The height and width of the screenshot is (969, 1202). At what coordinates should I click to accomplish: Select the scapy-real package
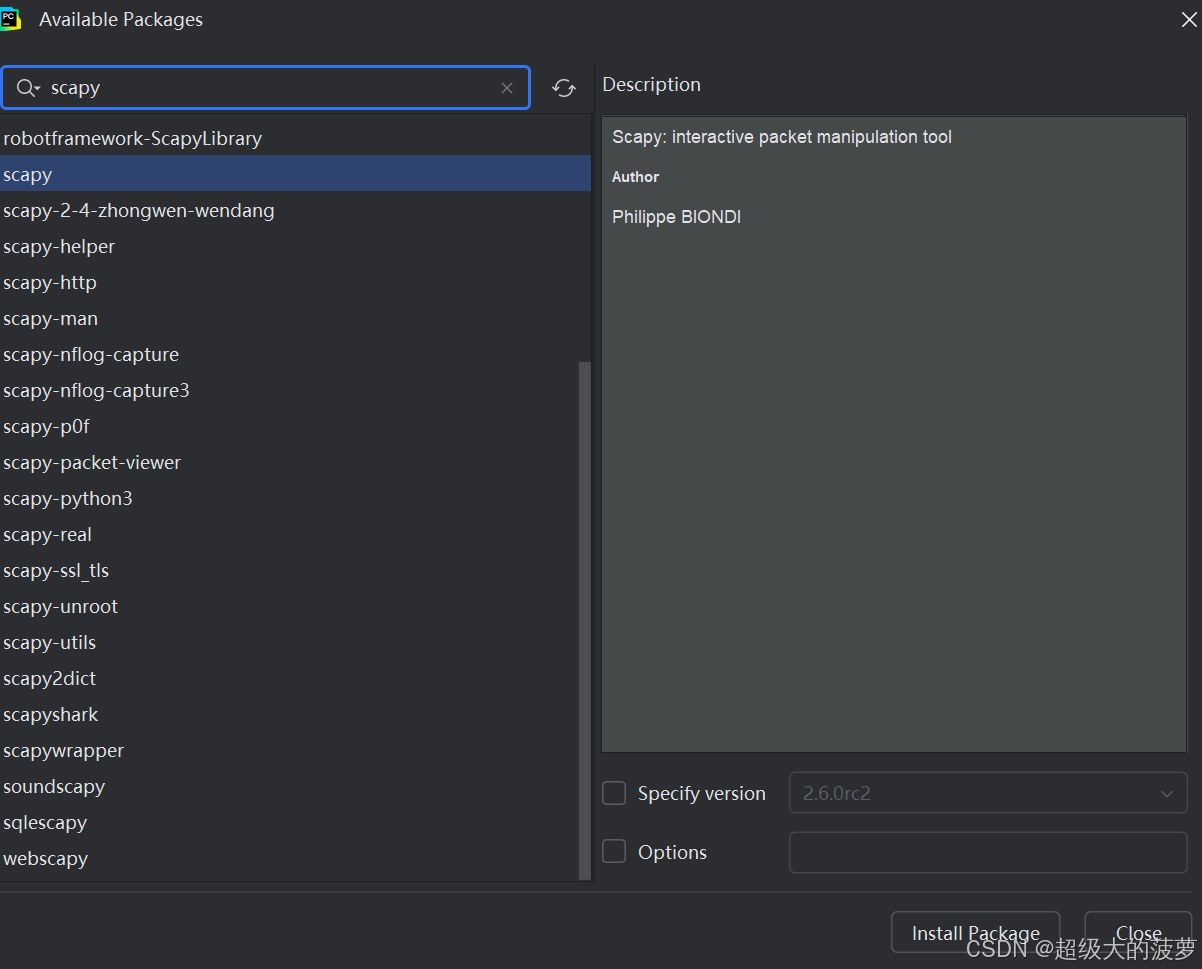coord(289,534)
